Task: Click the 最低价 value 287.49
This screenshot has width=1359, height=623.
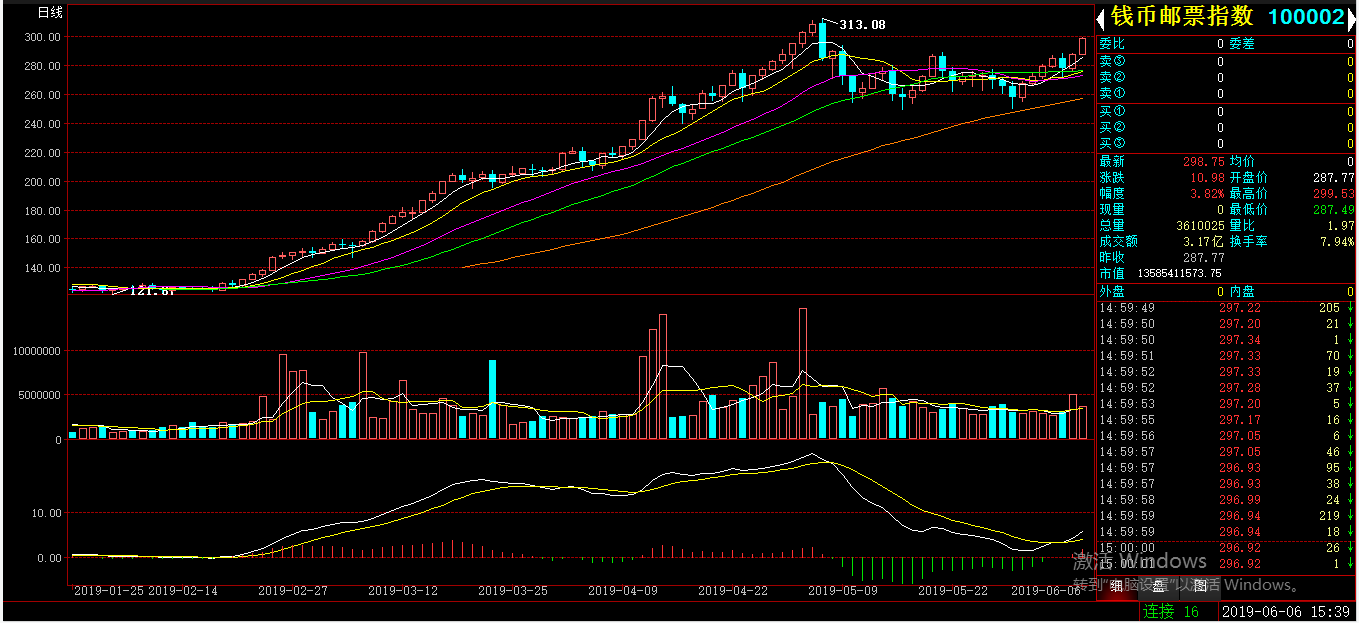Action: point(1333,209)
